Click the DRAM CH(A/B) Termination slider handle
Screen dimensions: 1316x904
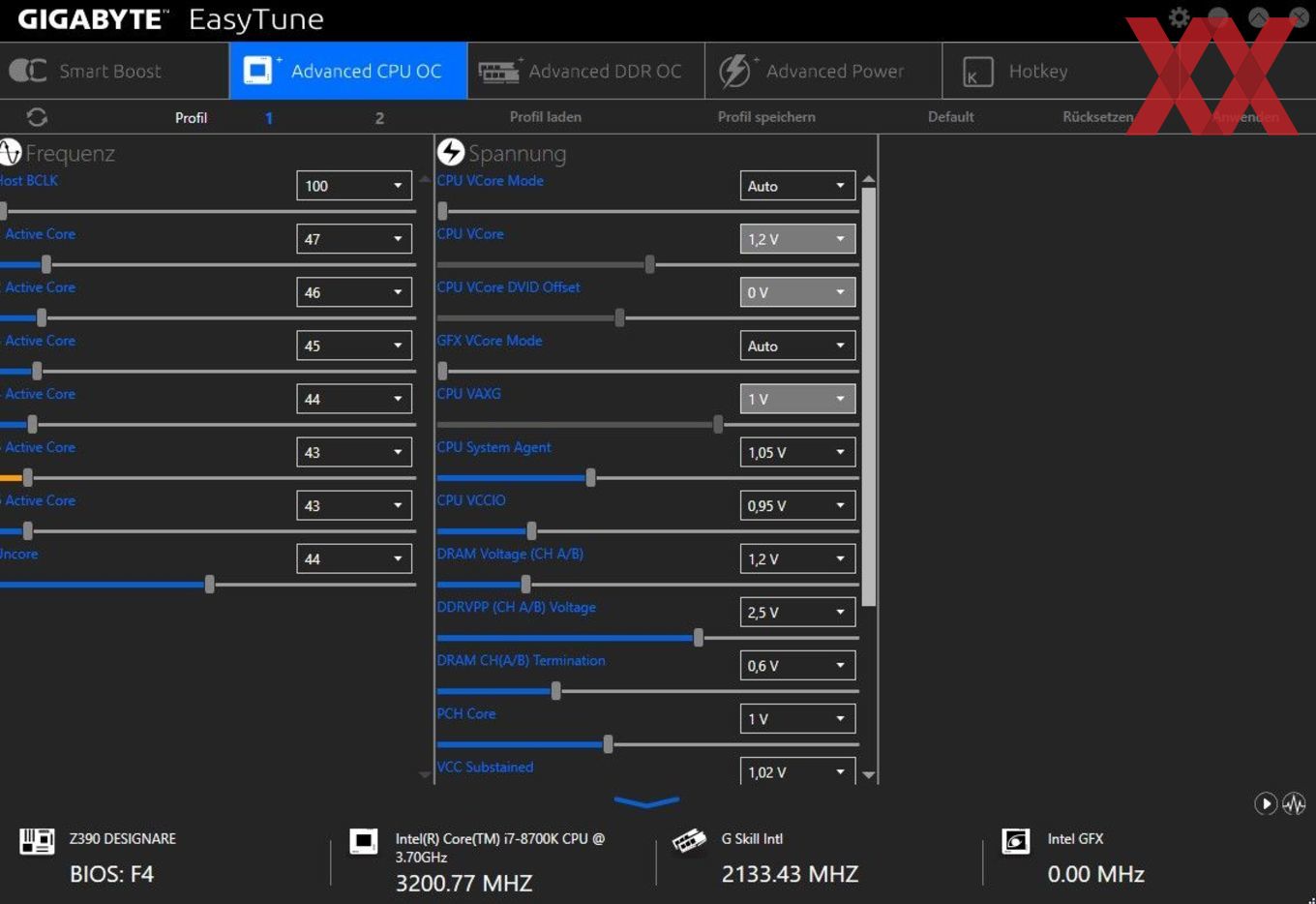[x=555, y=691]
